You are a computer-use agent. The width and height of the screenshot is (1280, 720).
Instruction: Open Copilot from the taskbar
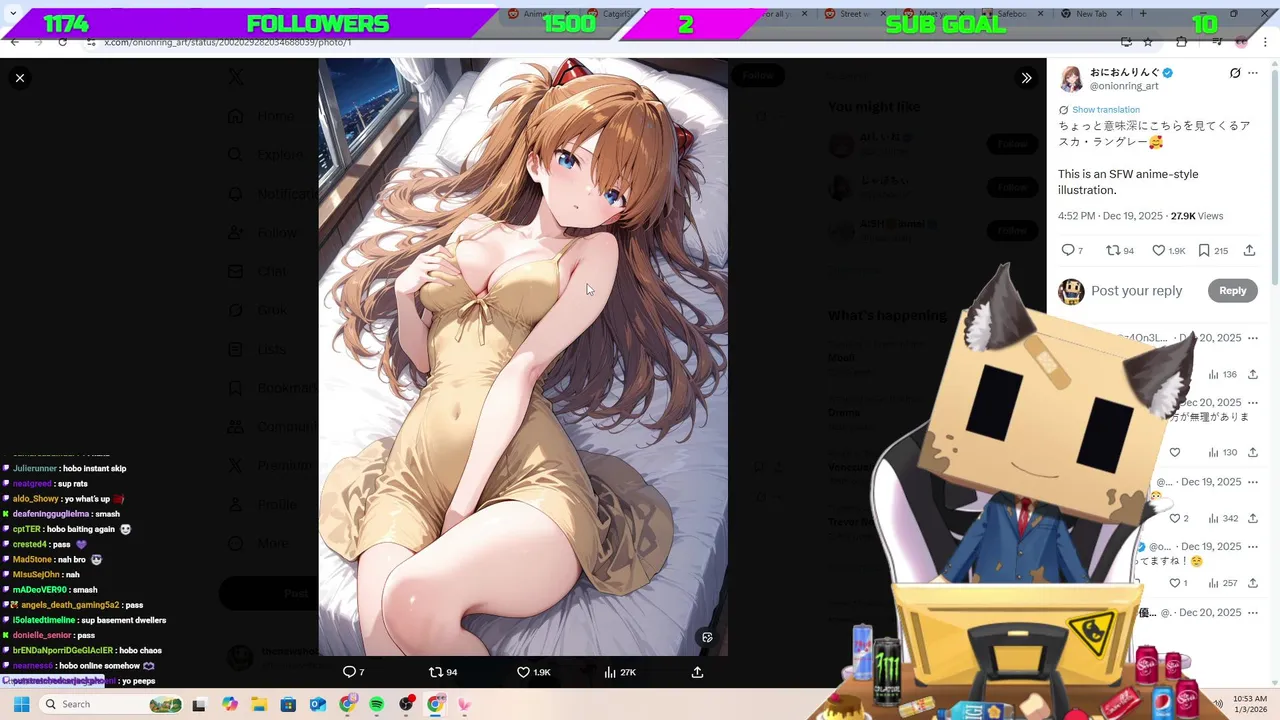230,704
